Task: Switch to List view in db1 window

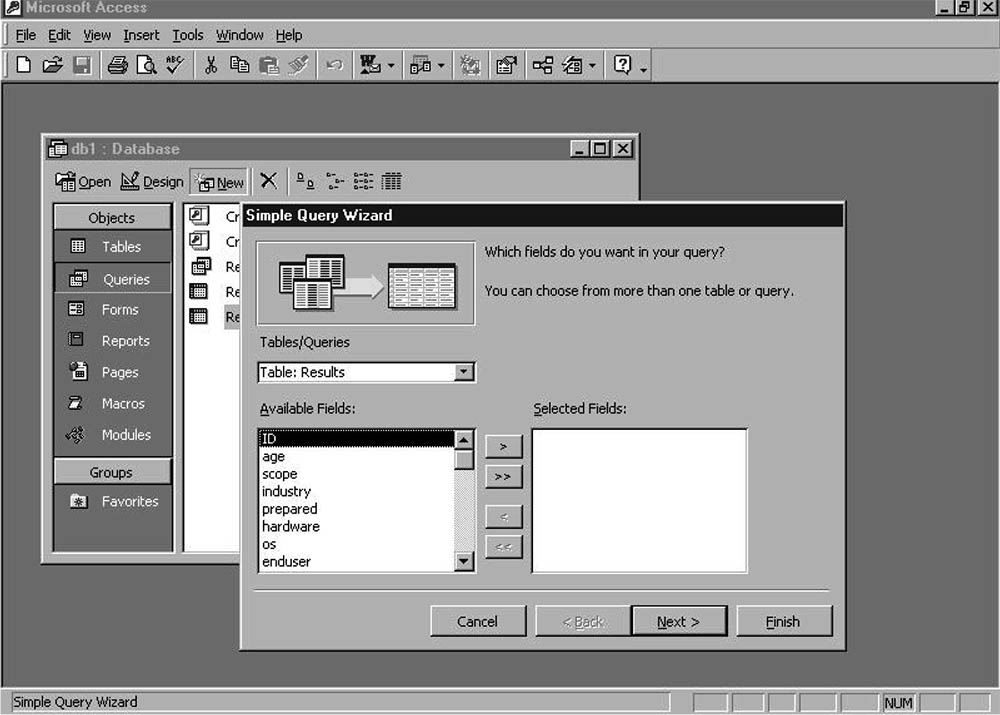Action: click(363, 182)
